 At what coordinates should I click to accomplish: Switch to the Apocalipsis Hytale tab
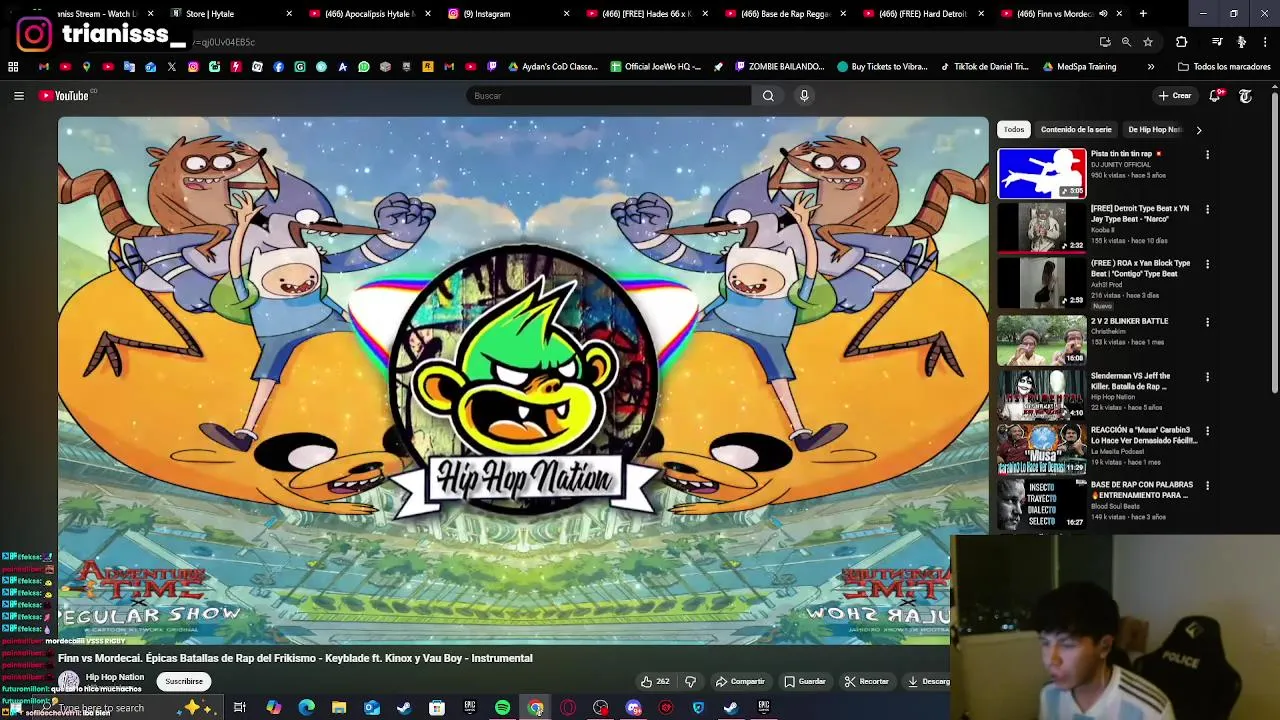(370, 14)
